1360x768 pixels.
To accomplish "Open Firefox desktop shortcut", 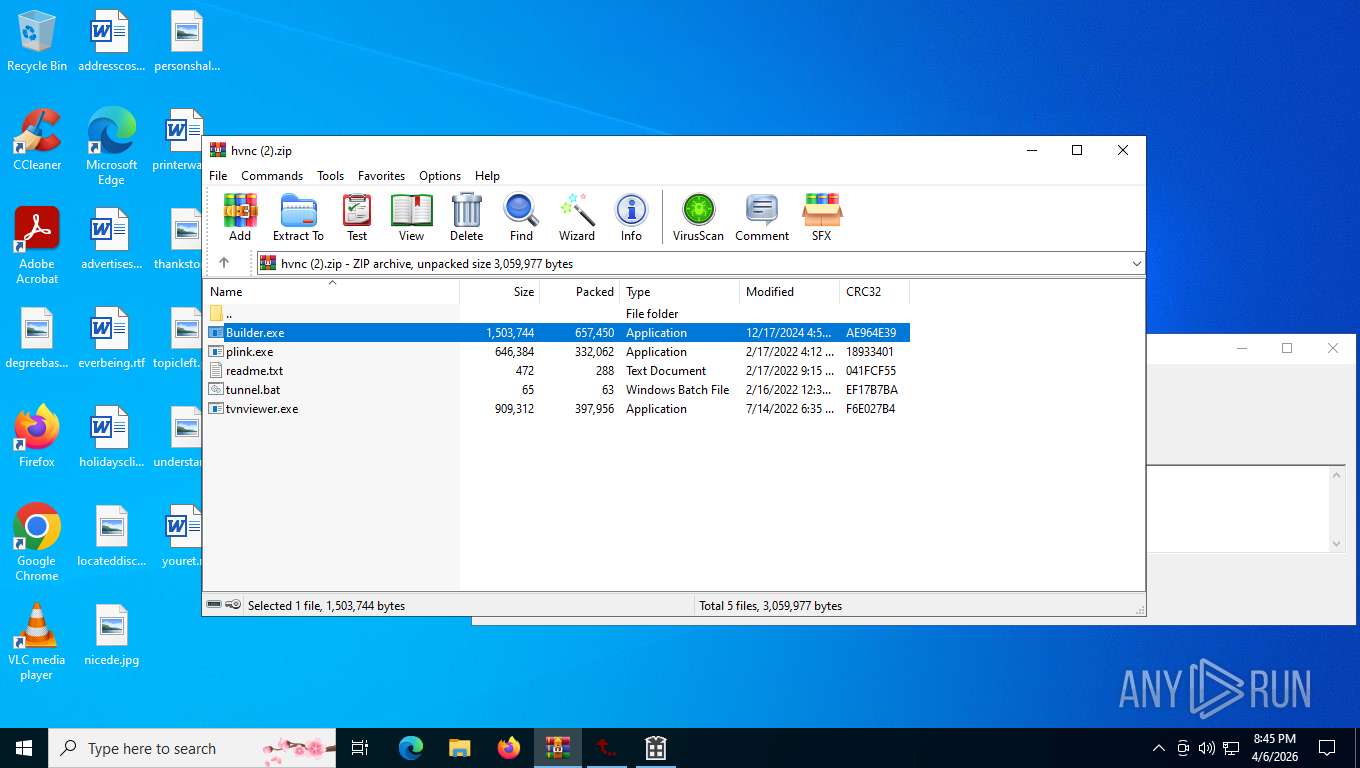I will coord(37,437).
